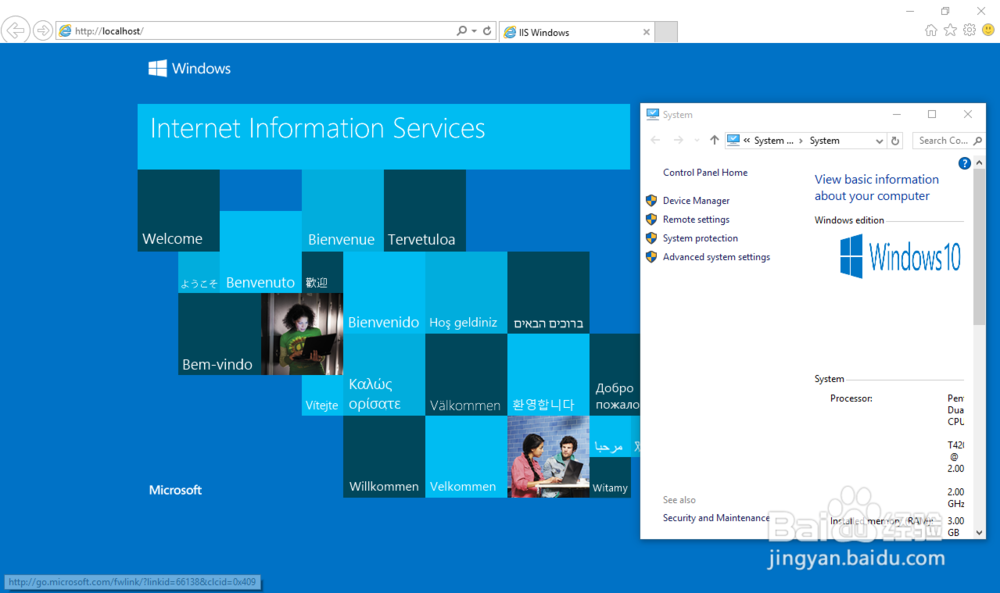Viewport: 1000px width, 593px height.
Task: Click the Windows logo icon in the webpage header
Action: (x=158, y=68)
